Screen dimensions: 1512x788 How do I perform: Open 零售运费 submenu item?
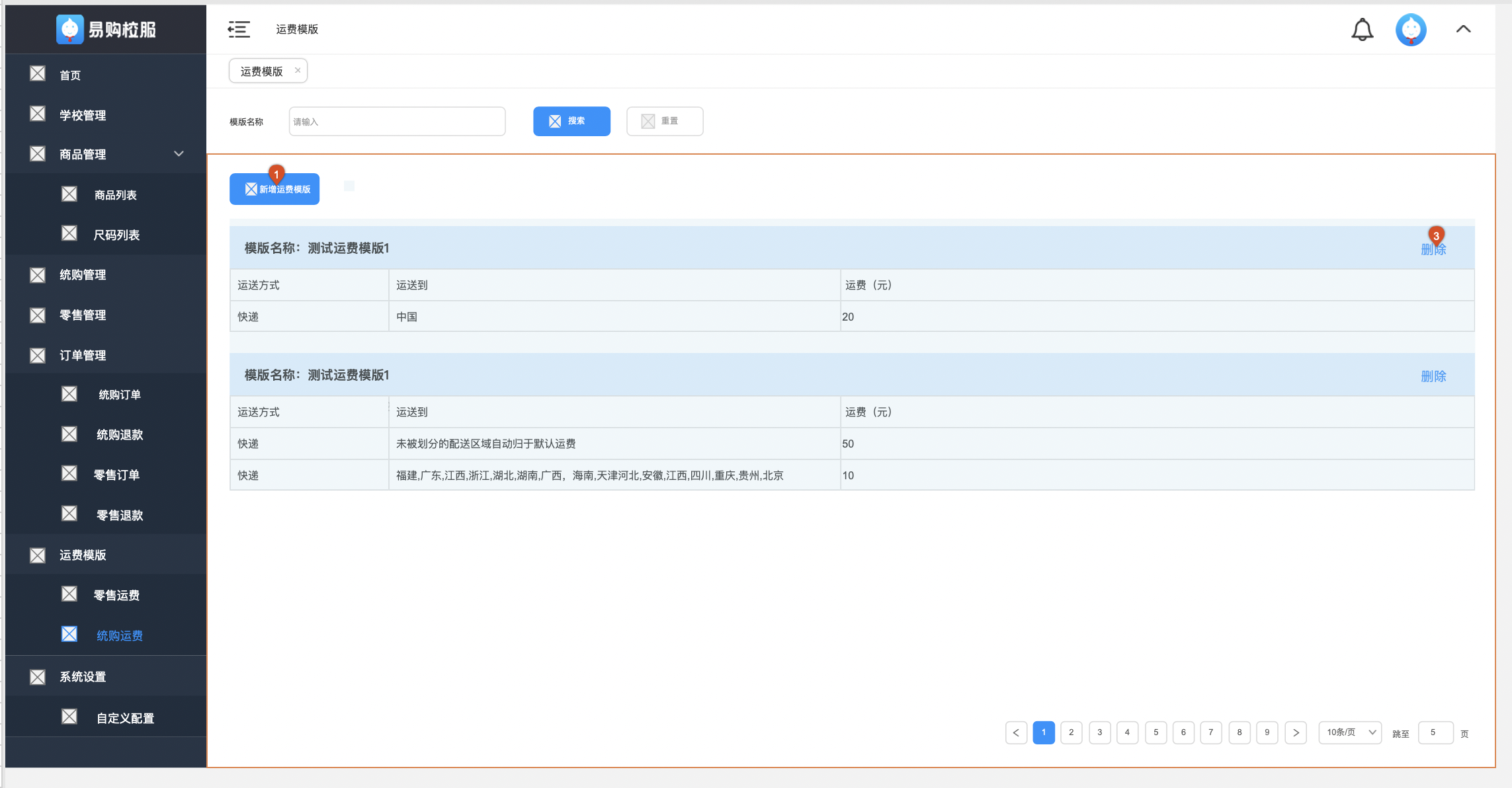click(x=116, y=595)
